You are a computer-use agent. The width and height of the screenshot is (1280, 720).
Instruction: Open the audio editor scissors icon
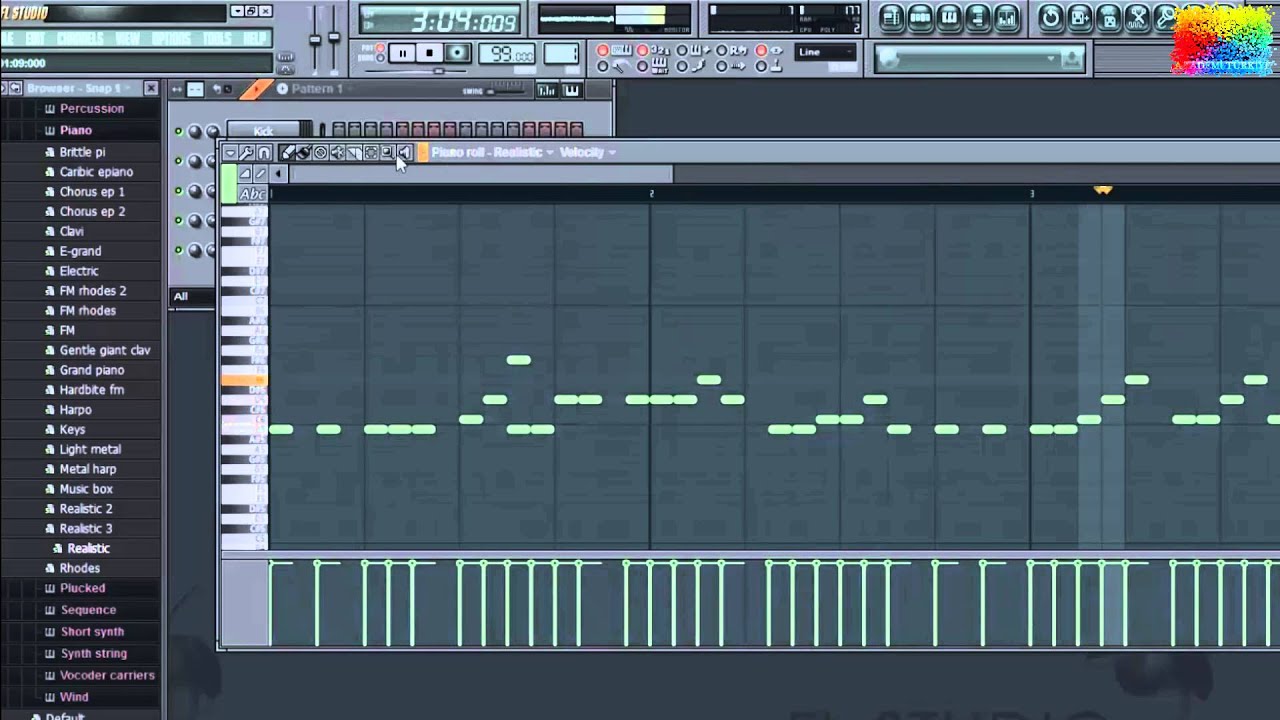[x=1137, y=17]
